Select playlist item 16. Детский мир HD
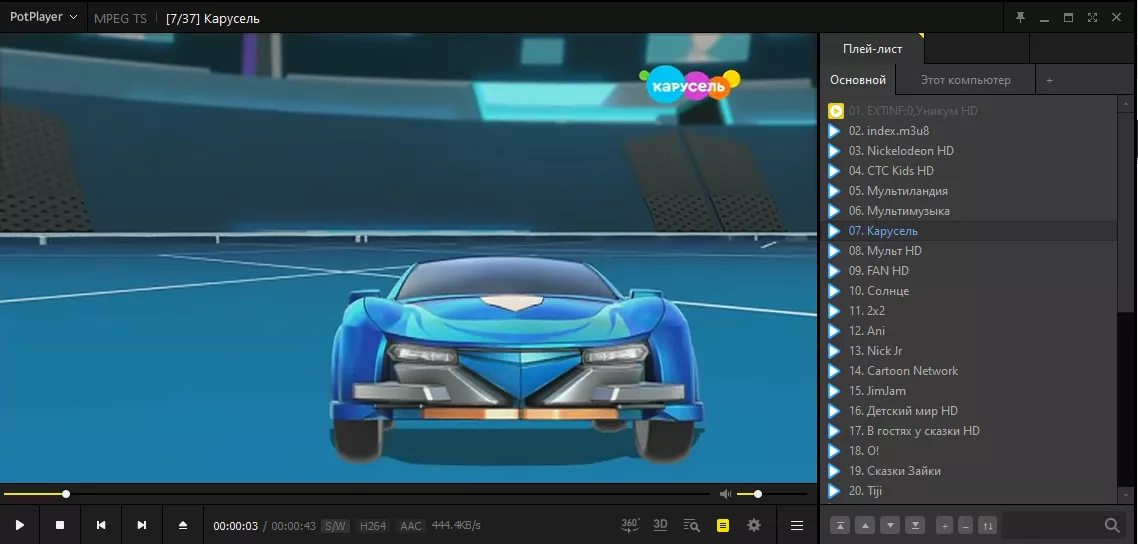The height and width of the screenshot is (544, 1138). coord(968,411)
